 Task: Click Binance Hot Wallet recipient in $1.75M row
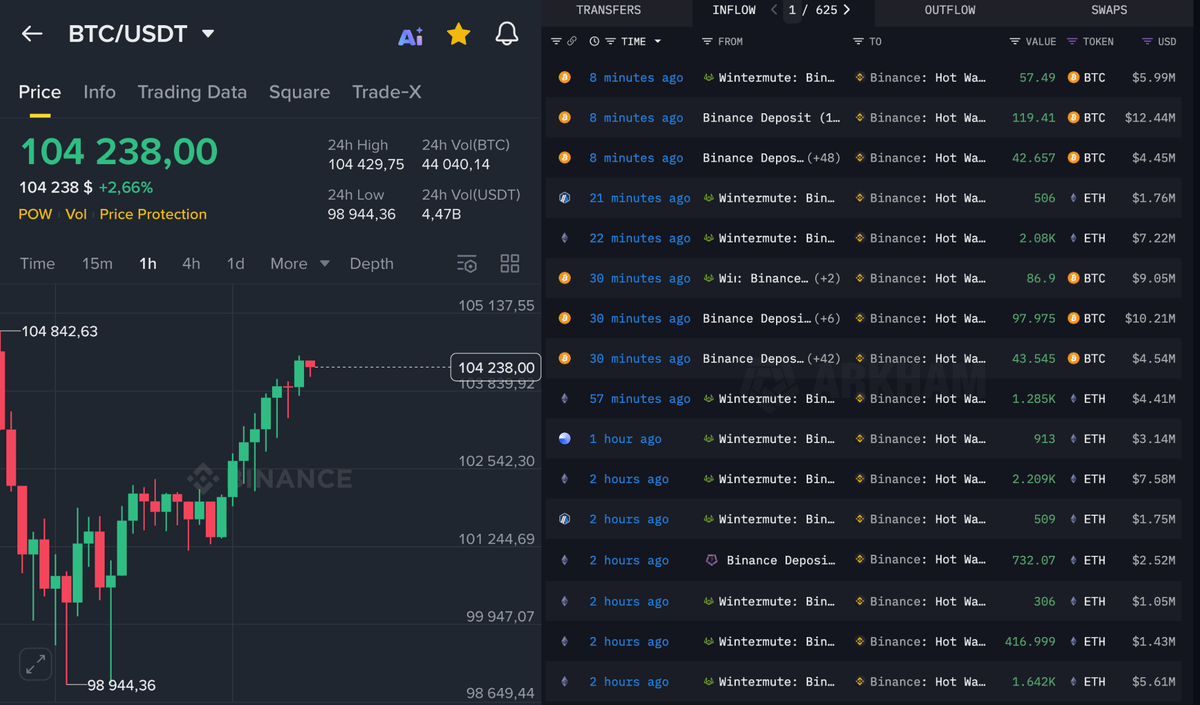pyautogui.click(x=920, y=519)
